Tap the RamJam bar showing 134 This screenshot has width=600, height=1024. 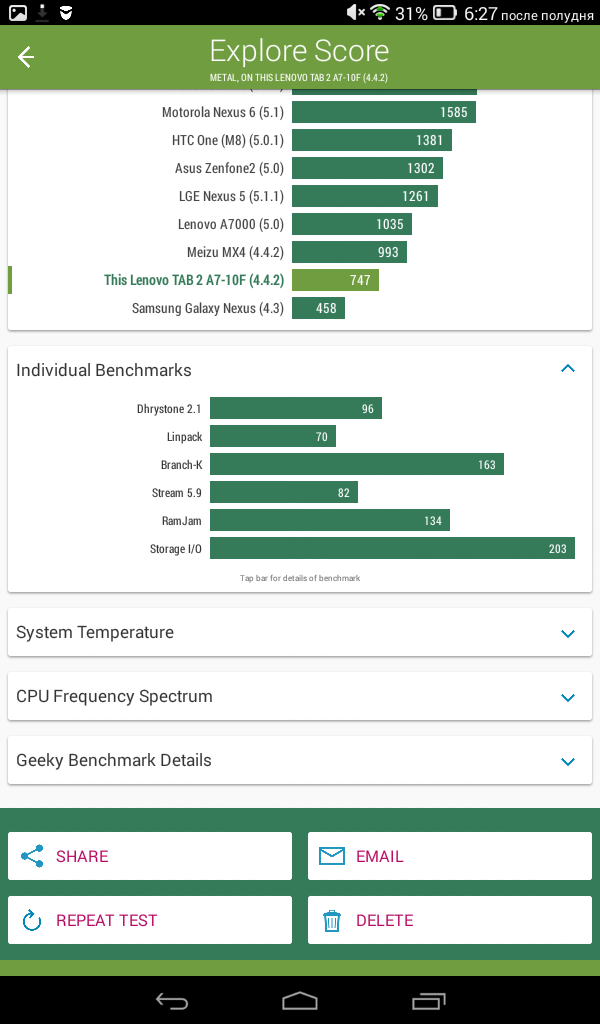330,520
